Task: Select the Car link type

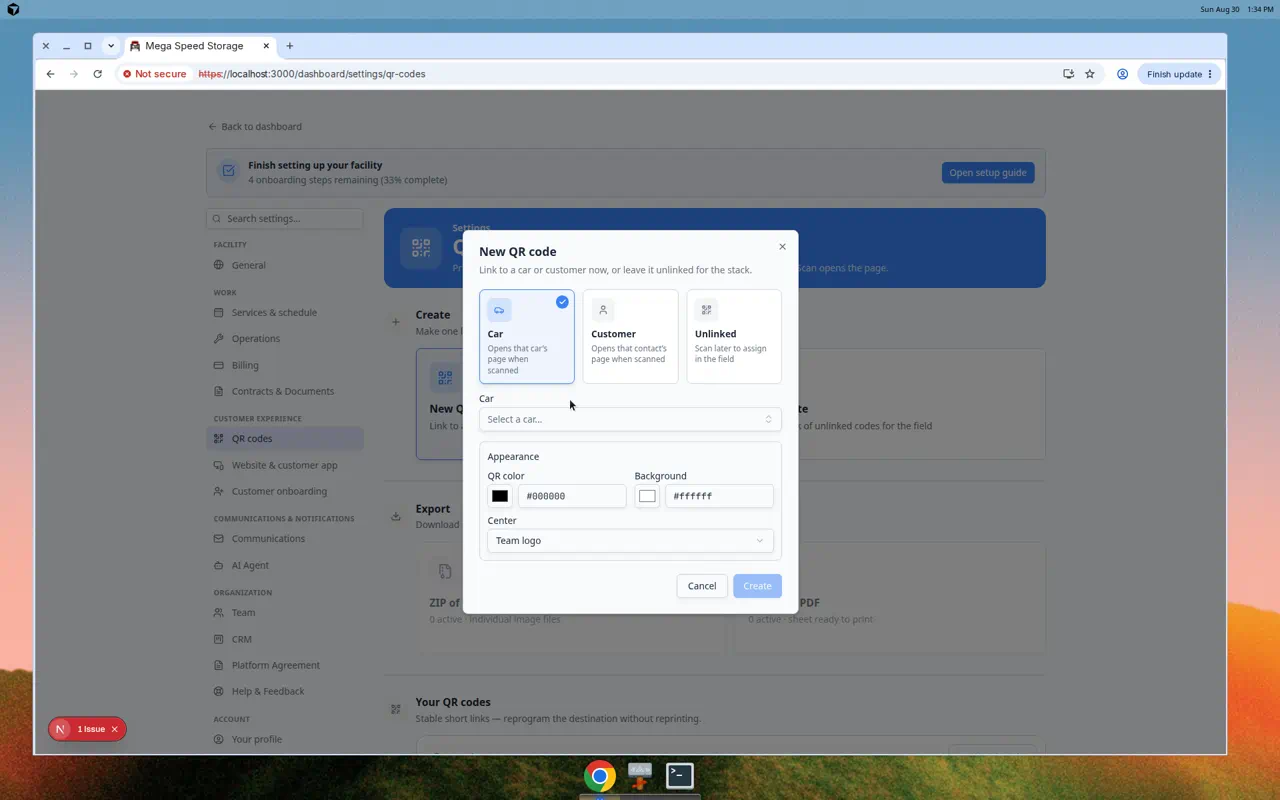Action: pos(527,337)
